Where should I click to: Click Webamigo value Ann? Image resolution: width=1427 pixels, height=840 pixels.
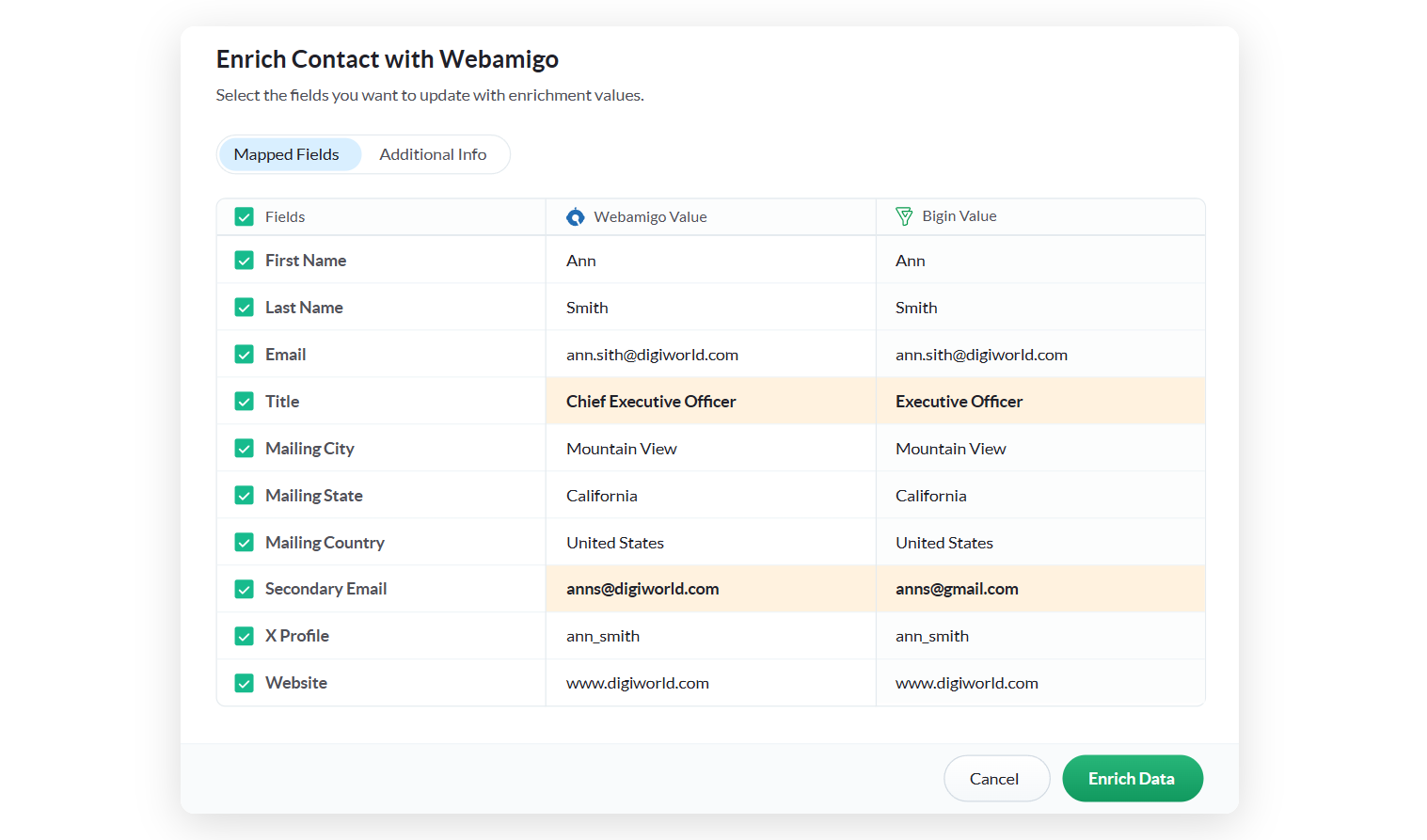tap(581, 261)
